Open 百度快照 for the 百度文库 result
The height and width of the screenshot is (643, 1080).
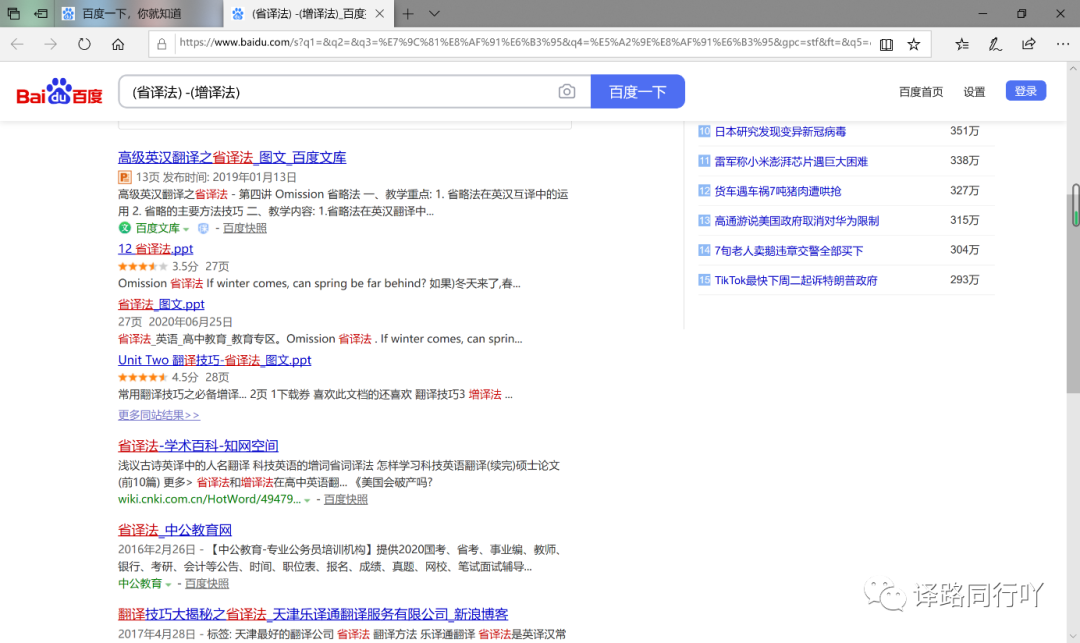pos(245,228)
